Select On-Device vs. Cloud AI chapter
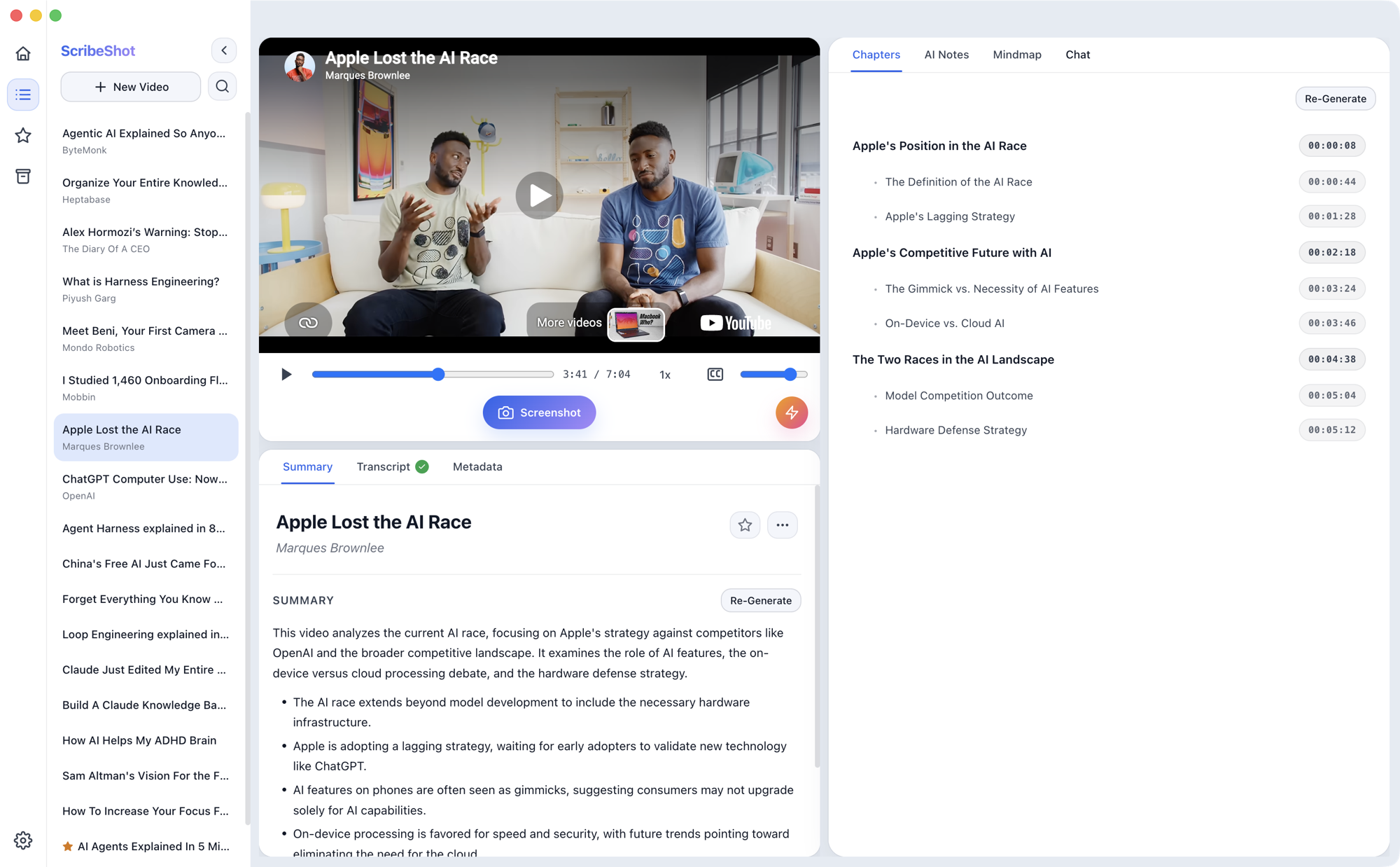Image resolution: width=1400 pixels, height=867 pixels. pos(944,324)
